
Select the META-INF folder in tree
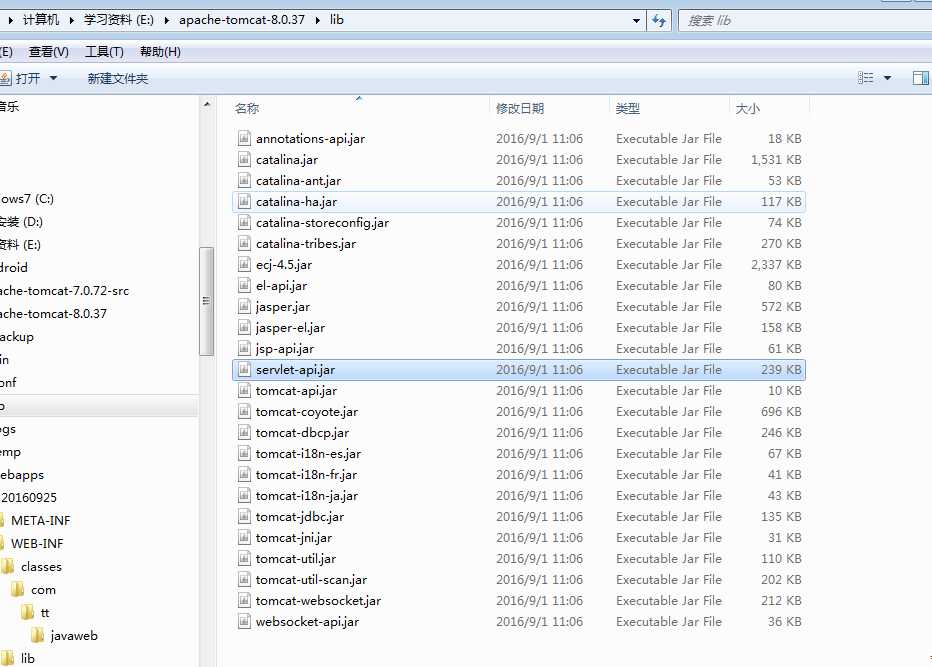point(40,520)
